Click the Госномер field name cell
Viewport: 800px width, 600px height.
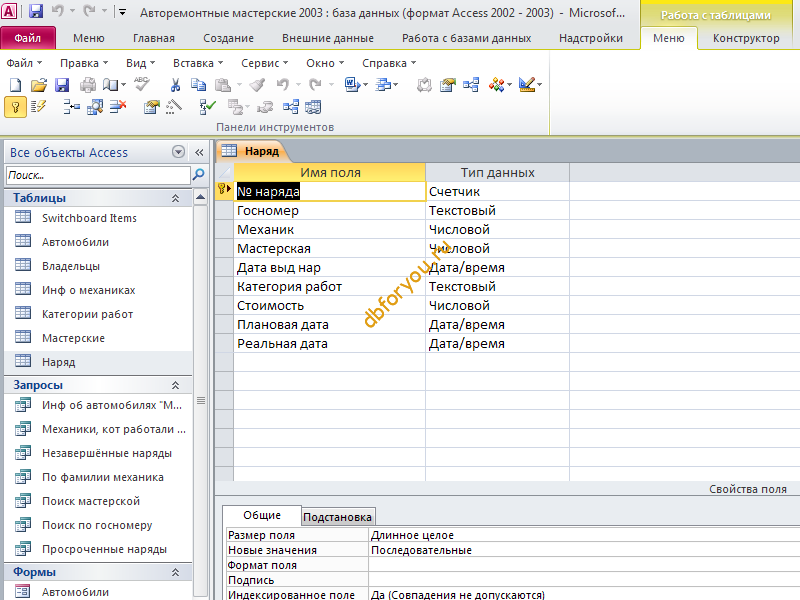coord(329,211)
